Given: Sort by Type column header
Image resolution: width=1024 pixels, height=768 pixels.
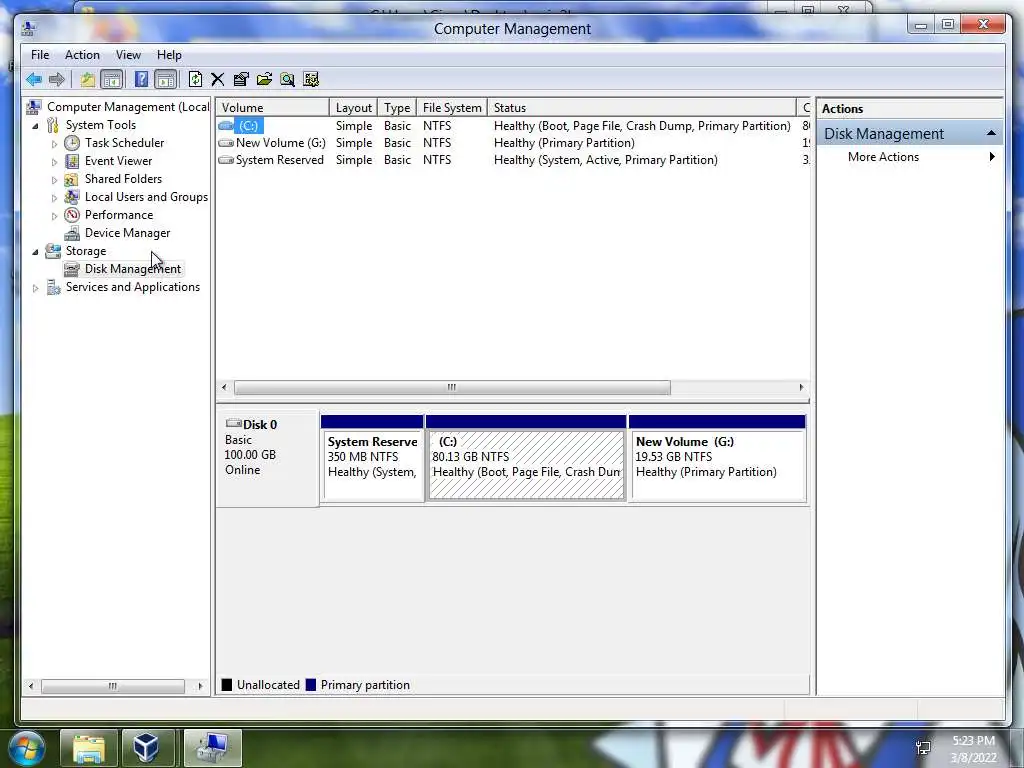Looking at the screenshot, I should pyautogui.click(x=397, y=108).
